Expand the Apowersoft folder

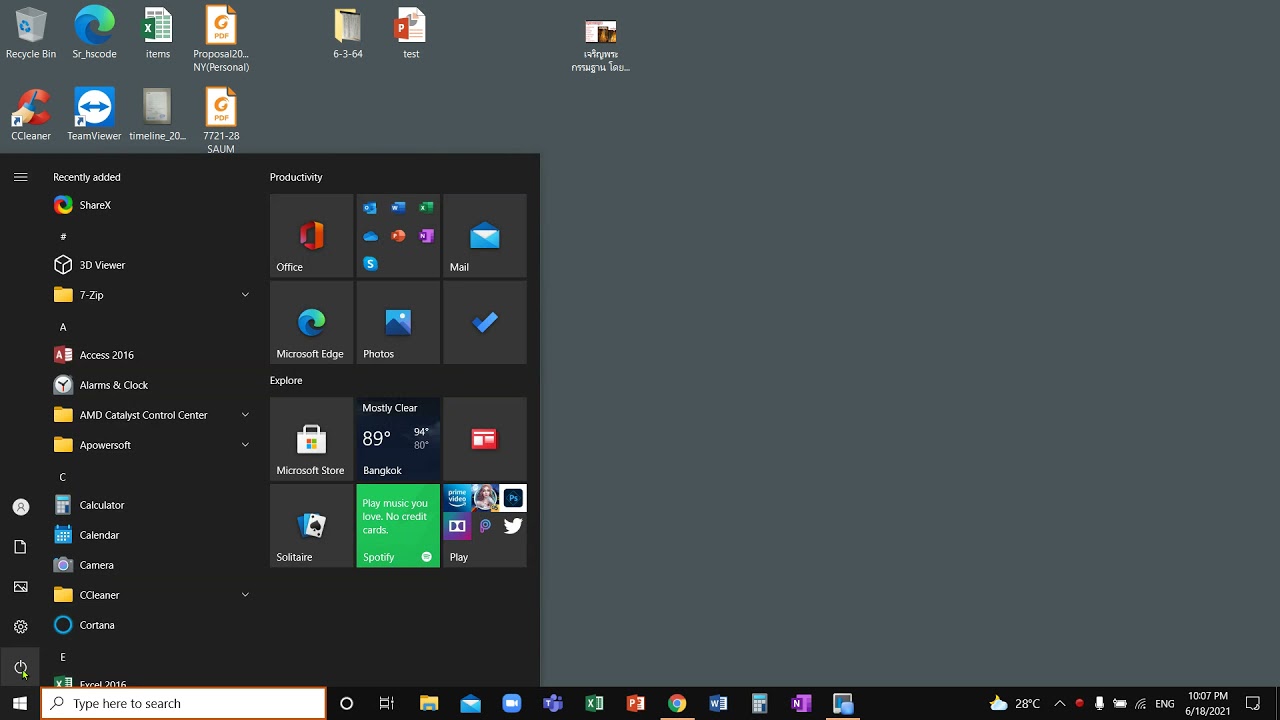coord(152,445)
